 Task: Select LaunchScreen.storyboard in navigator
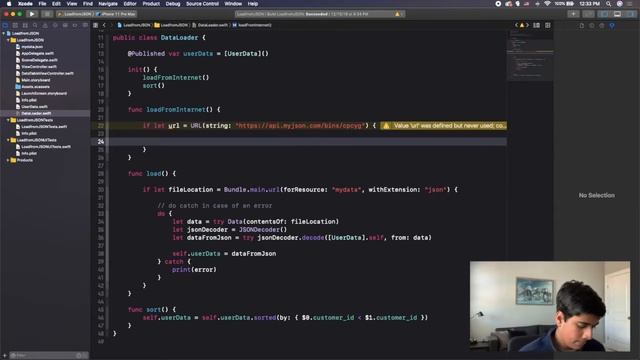coord(44,93)
